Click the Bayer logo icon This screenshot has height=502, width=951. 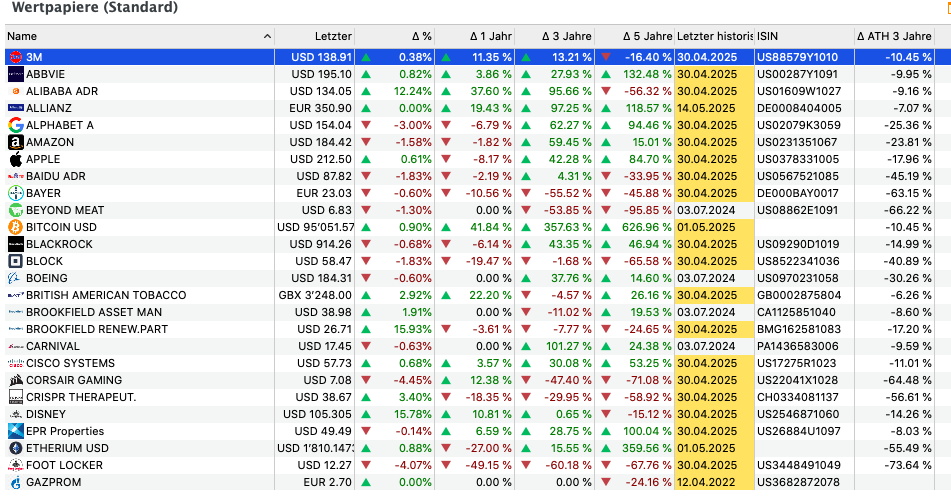tap(15, 193)
